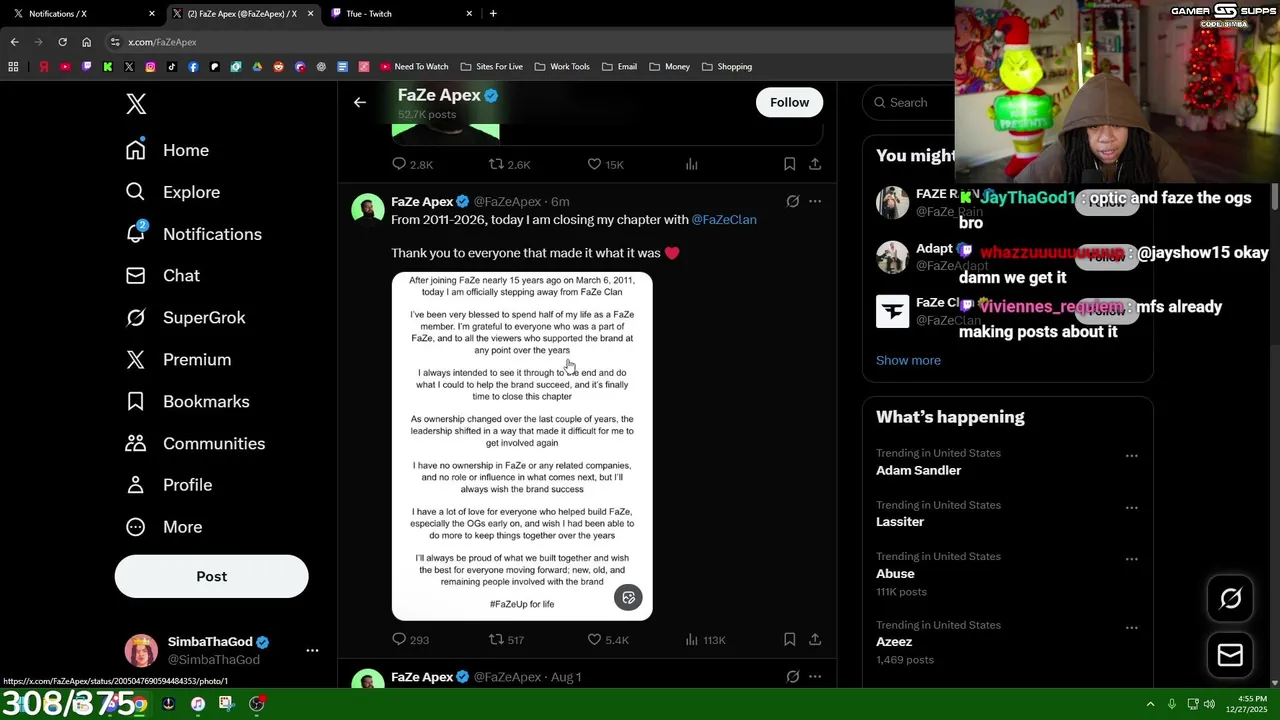
Task: Repost the post with 2.6K reposts
Action: (x=509, y=164)
